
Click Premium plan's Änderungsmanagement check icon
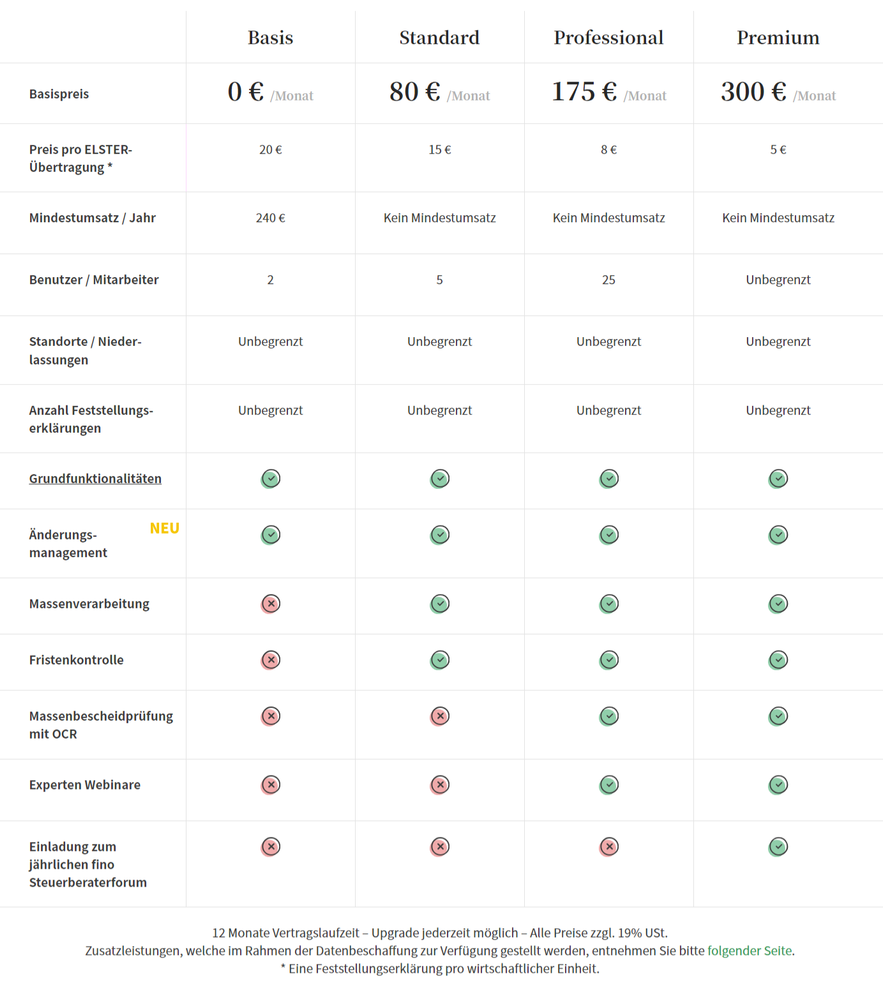click(x=778, y=535)
